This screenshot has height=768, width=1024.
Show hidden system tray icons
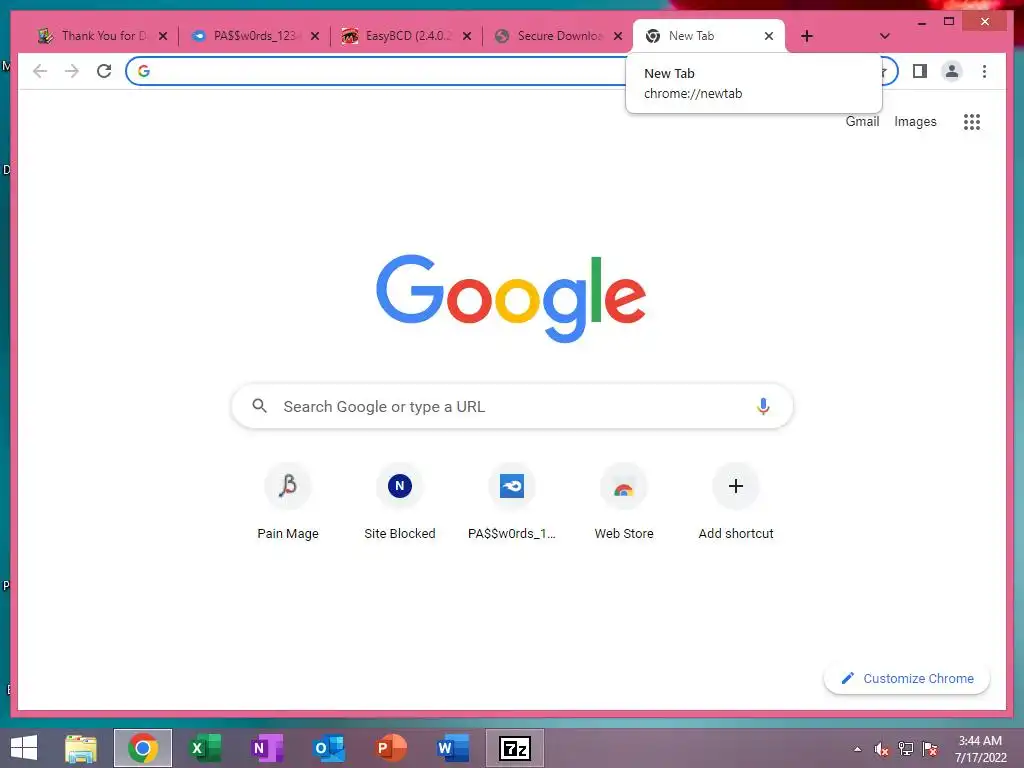point(857,749)
